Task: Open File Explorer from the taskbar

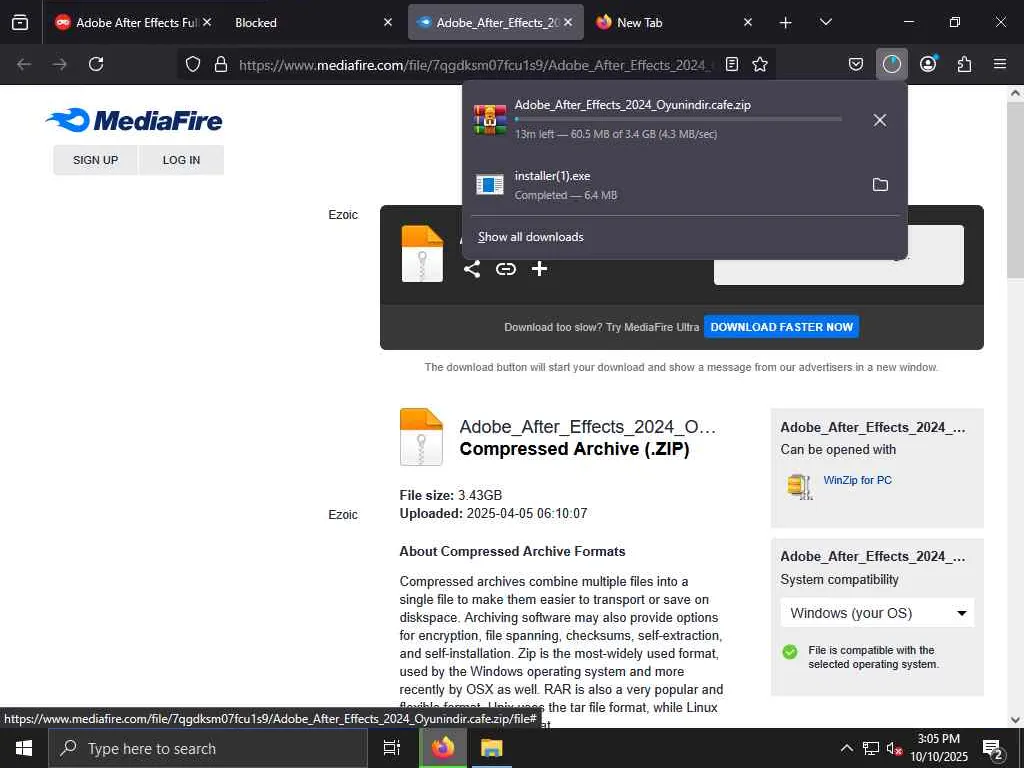Action: pyautogui.click(x=491, y=748)
